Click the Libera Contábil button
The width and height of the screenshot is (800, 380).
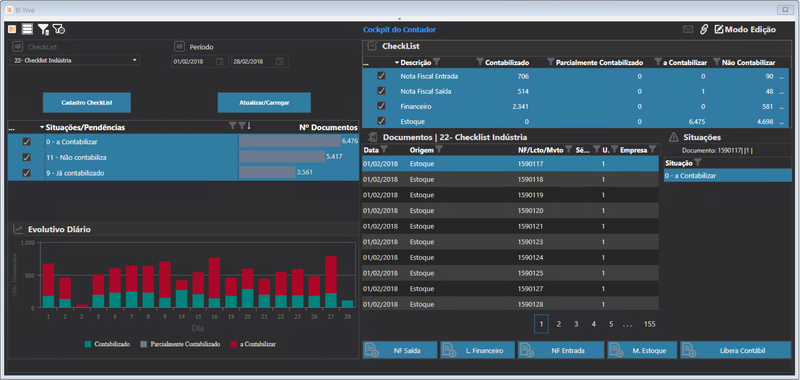(x=736, y=350)
